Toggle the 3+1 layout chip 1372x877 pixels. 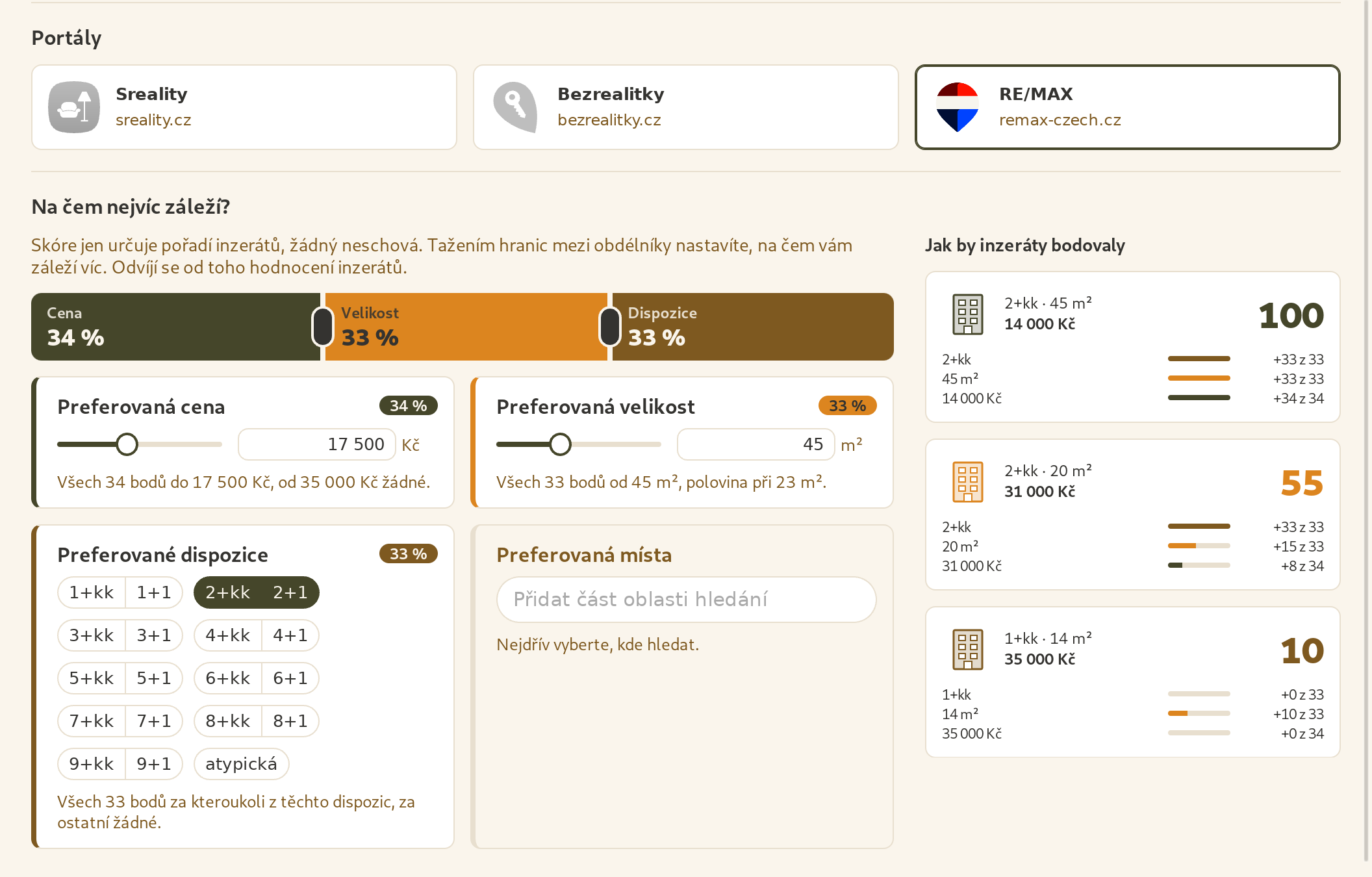coord(154,635)
